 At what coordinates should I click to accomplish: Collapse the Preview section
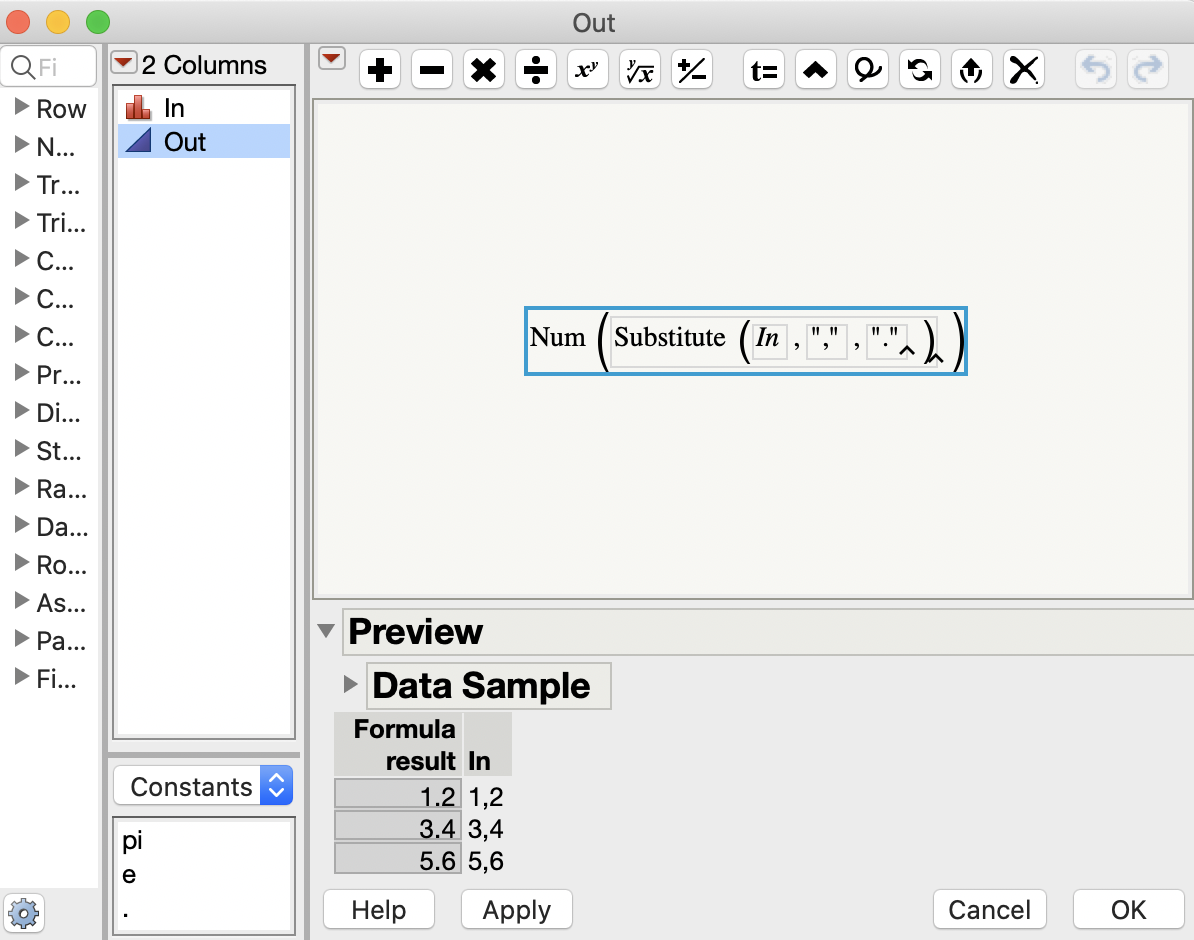tap(325, 631)
